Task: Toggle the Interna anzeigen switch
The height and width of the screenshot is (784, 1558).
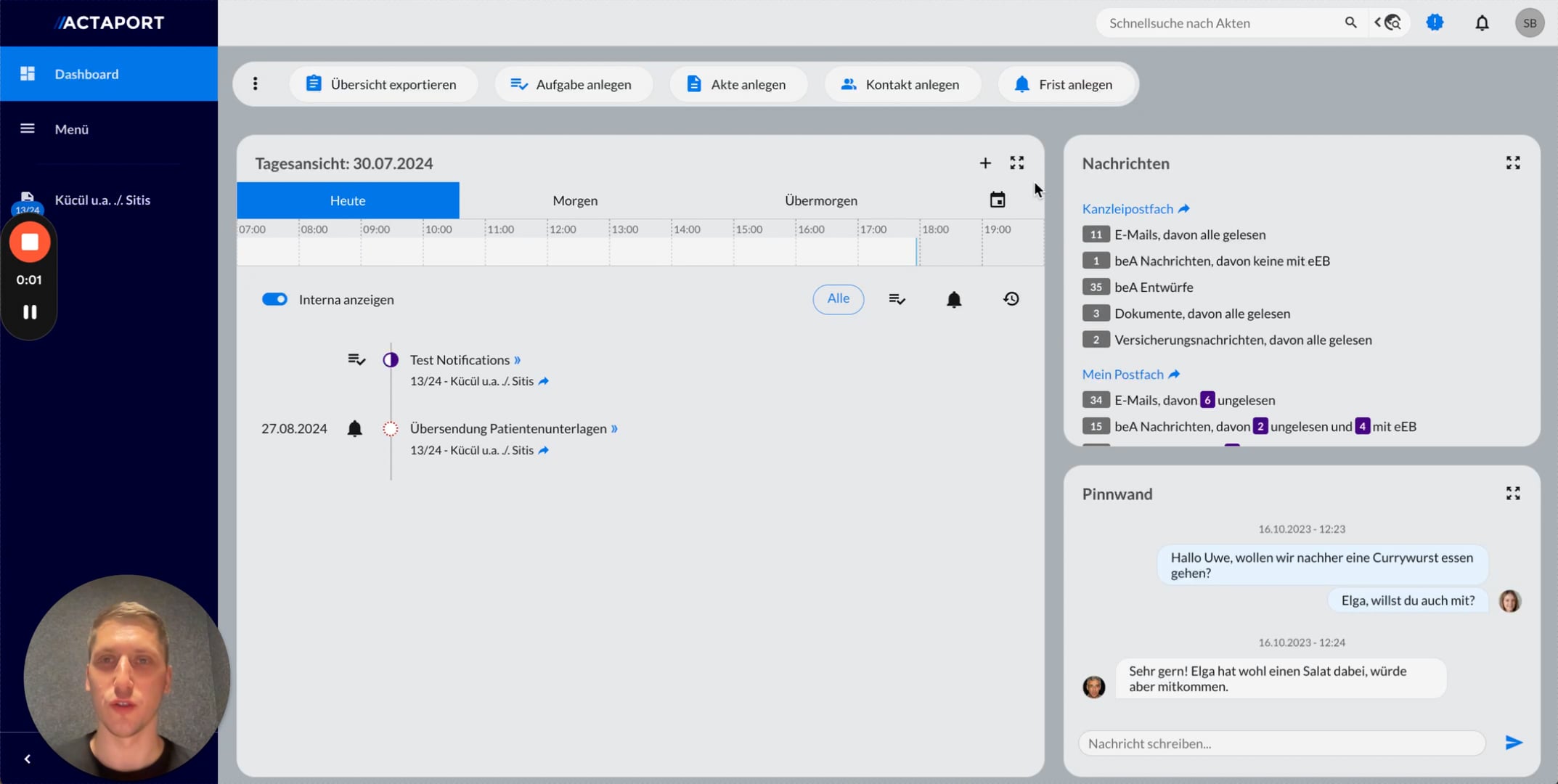Action: (274, 299)
